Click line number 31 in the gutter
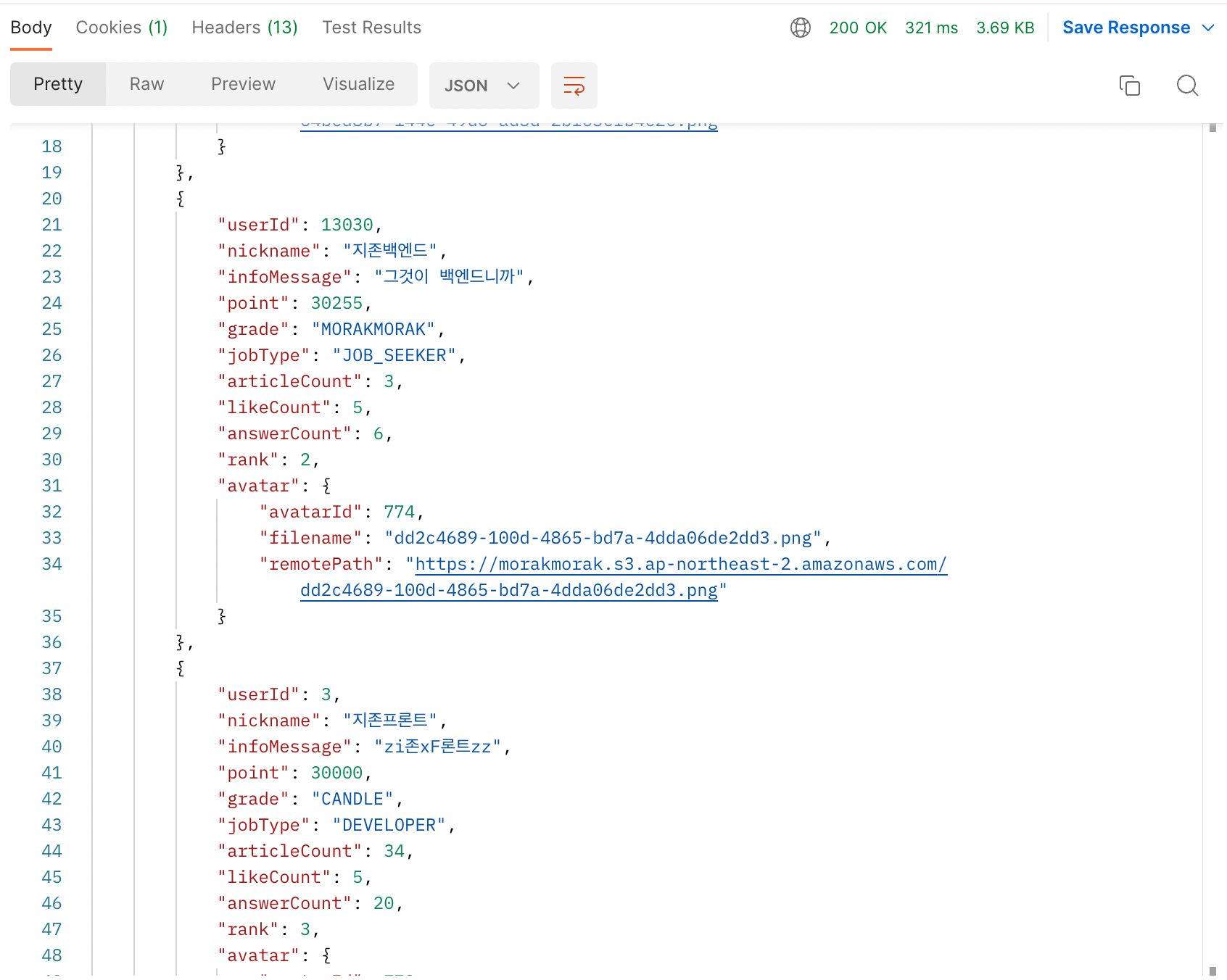The image size is (1227, 980). [x=51, y=486]
